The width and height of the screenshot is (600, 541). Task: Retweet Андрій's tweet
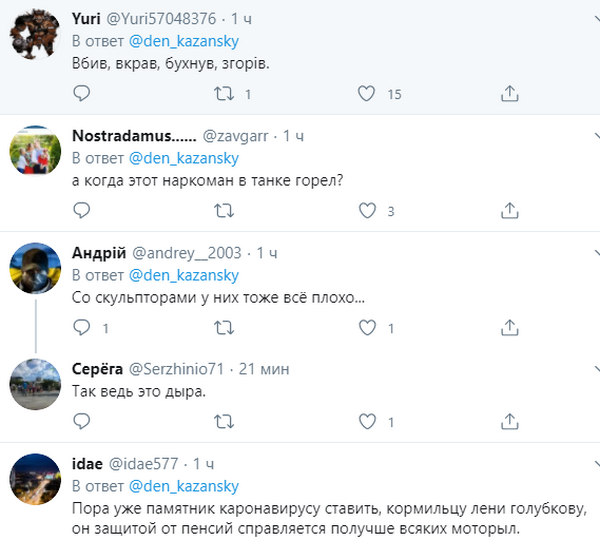[226, 328]
